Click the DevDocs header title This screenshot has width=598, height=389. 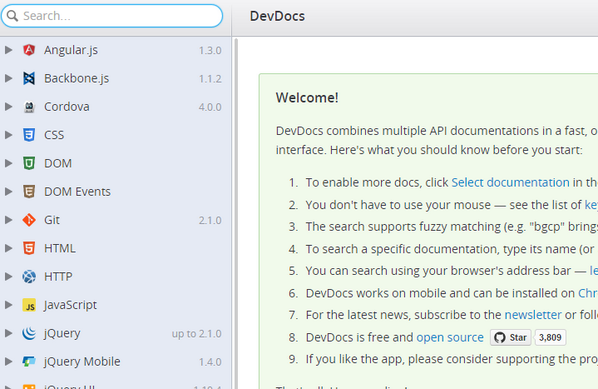277,16
